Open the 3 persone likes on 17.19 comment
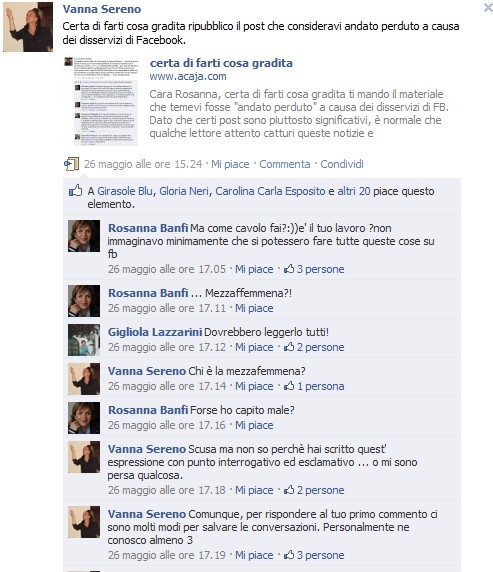The image size is (493, 572). [x=314, y=555]
